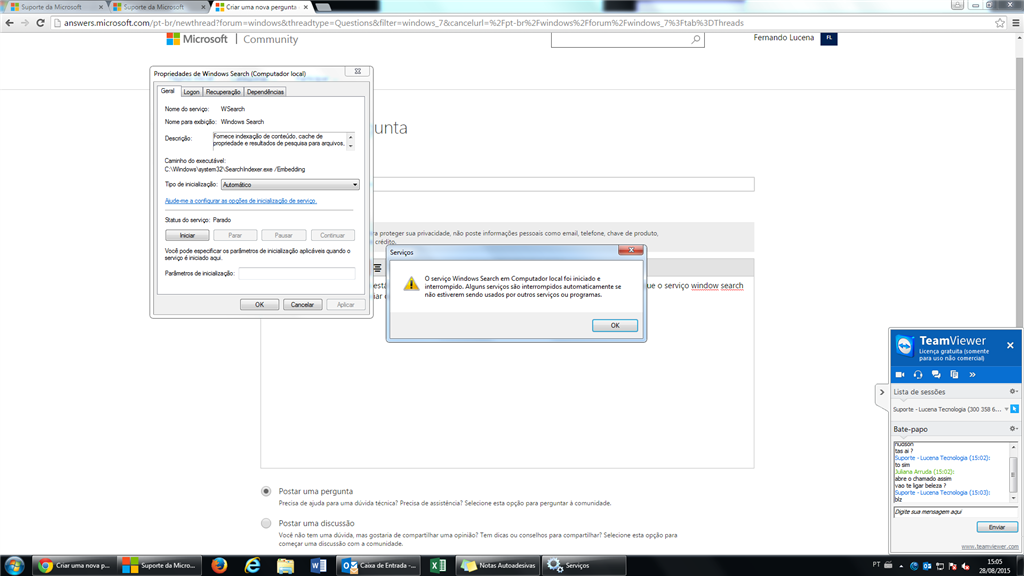Close the TeamViewer panel with X
This screenshot has width=1024, height=576.
1010,345
